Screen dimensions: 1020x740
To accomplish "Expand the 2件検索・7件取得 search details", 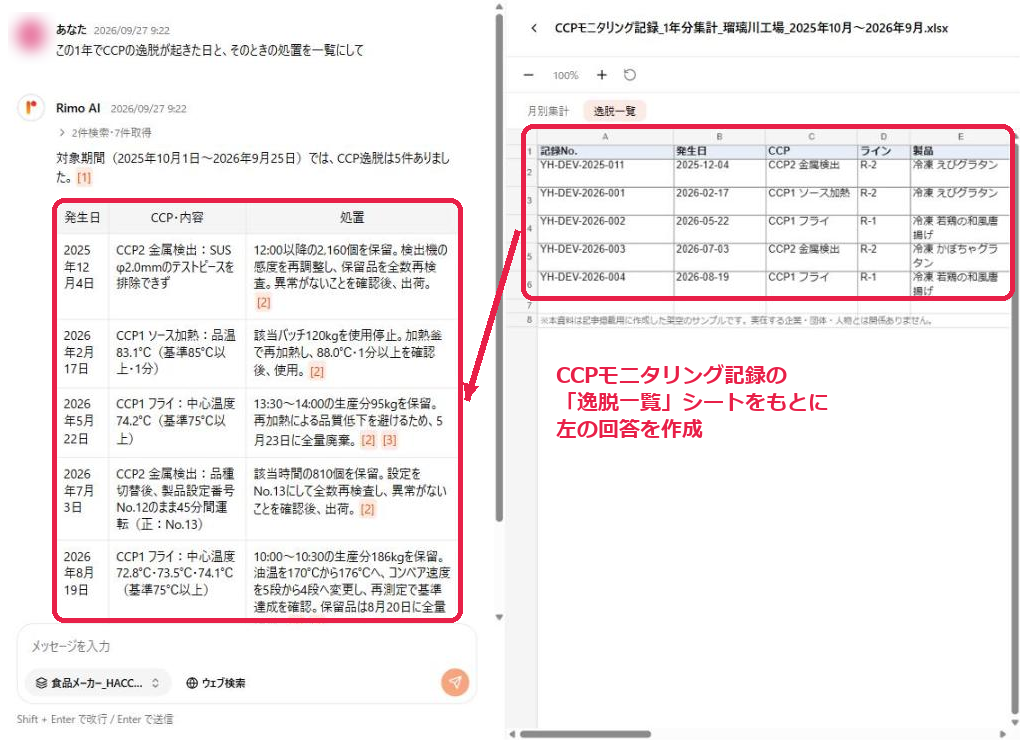I will [105, 133].
